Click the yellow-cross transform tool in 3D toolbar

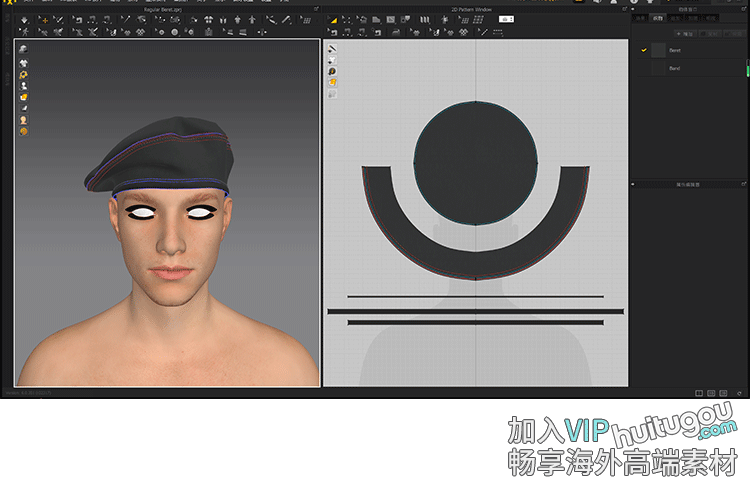[x=44, y=20]
